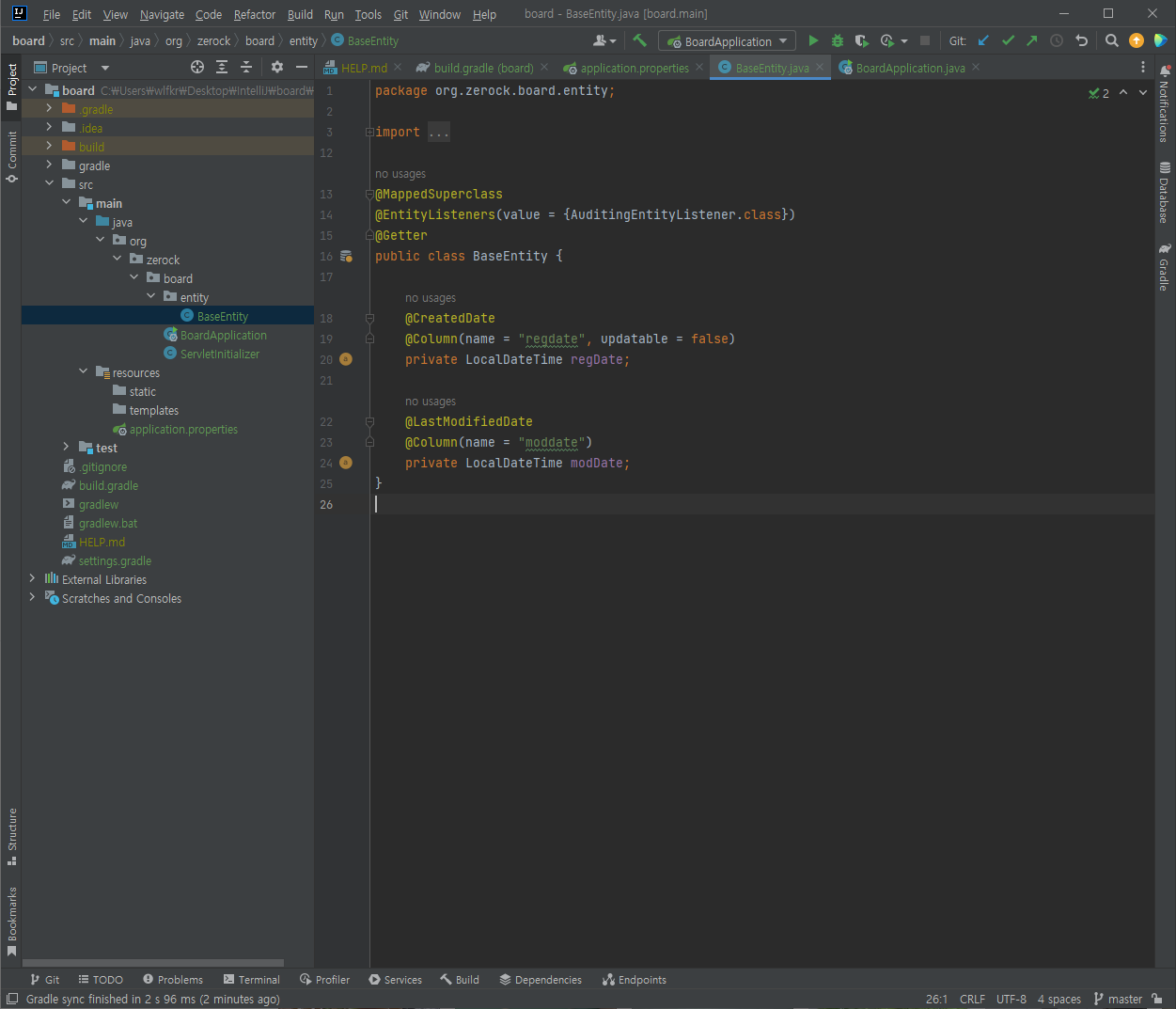Open Code With Me user icon
Image resolution: width=1176 pixels, height=1009 pixels.
[604, 40]
